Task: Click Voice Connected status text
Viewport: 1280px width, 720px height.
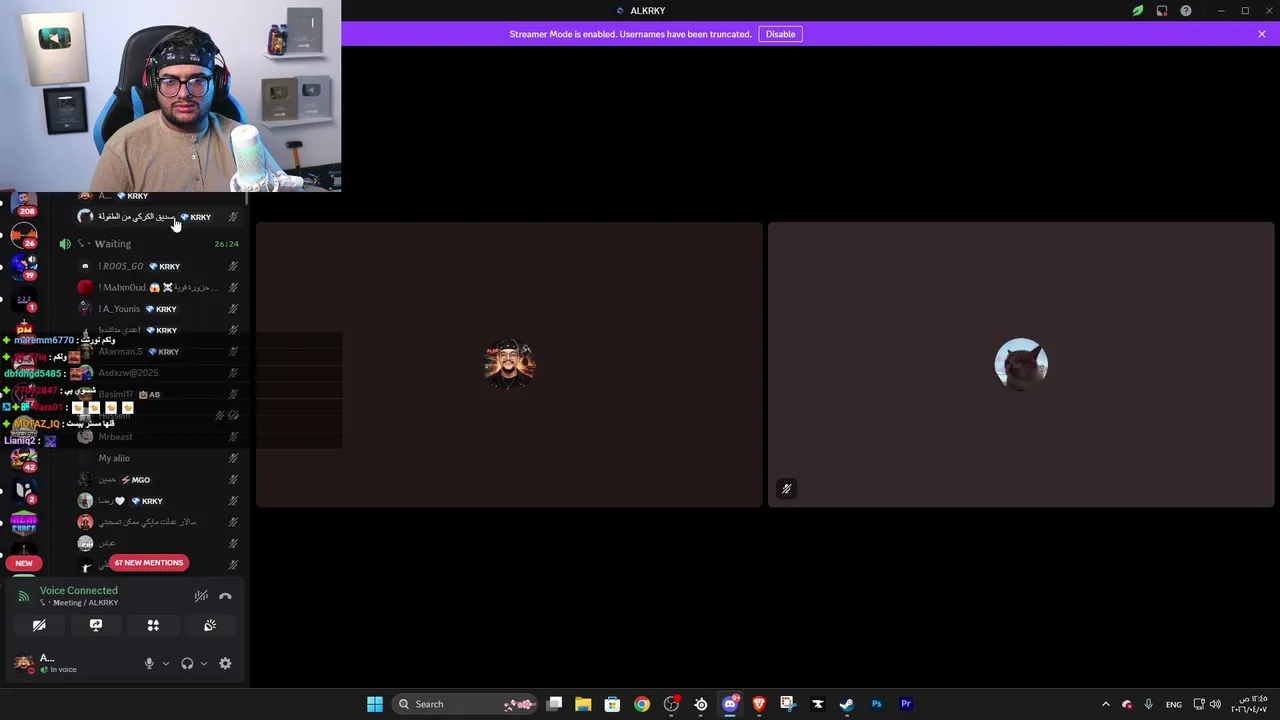Action: click(x=78, y=590)
